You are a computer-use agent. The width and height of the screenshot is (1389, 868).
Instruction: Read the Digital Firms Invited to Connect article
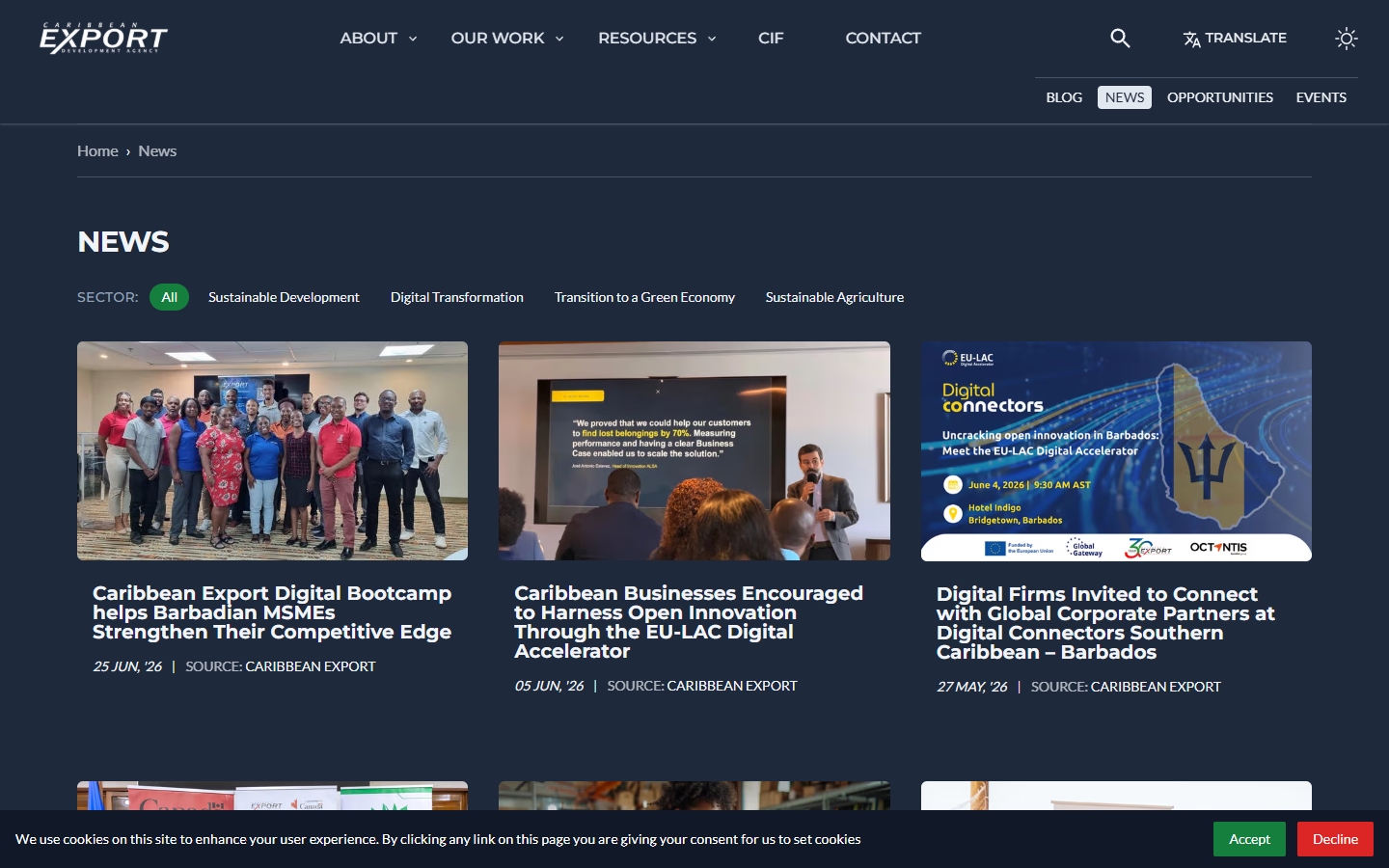click(x=1105, y=623)
